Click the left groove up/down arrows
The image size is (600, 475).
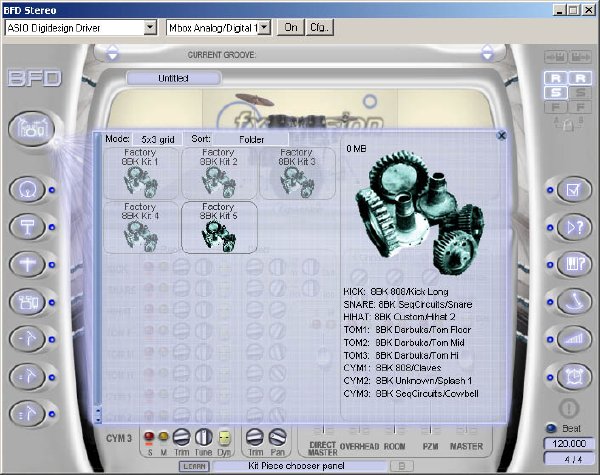click(x=112, y=53)
